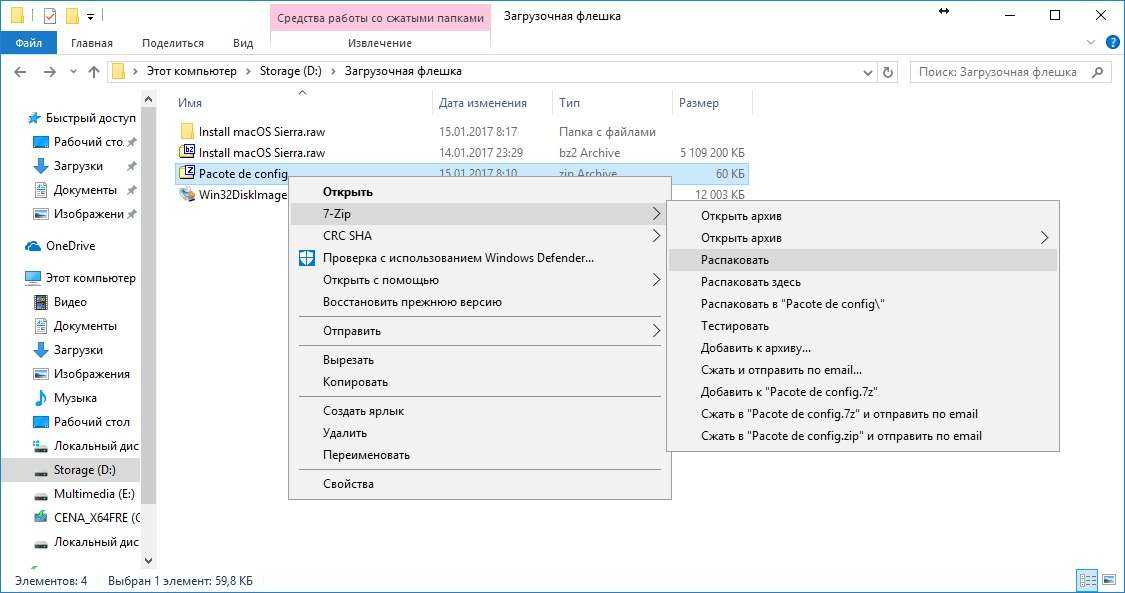Open the Вид ribbon tab
Image resolution: width=1125 pixels, height=593 pixels.
[x=243, y=43]
